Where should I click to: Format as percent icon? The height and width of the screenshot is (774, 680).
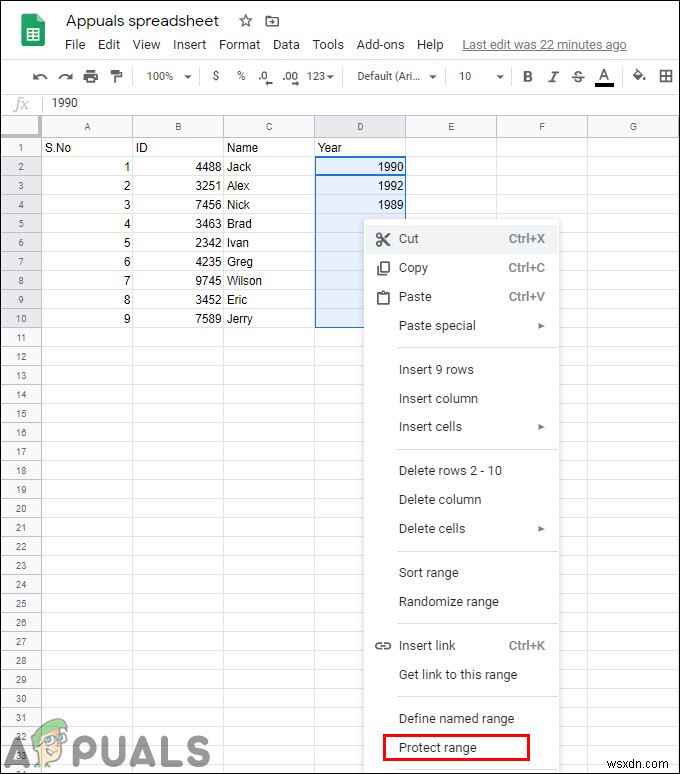[241, 76]
